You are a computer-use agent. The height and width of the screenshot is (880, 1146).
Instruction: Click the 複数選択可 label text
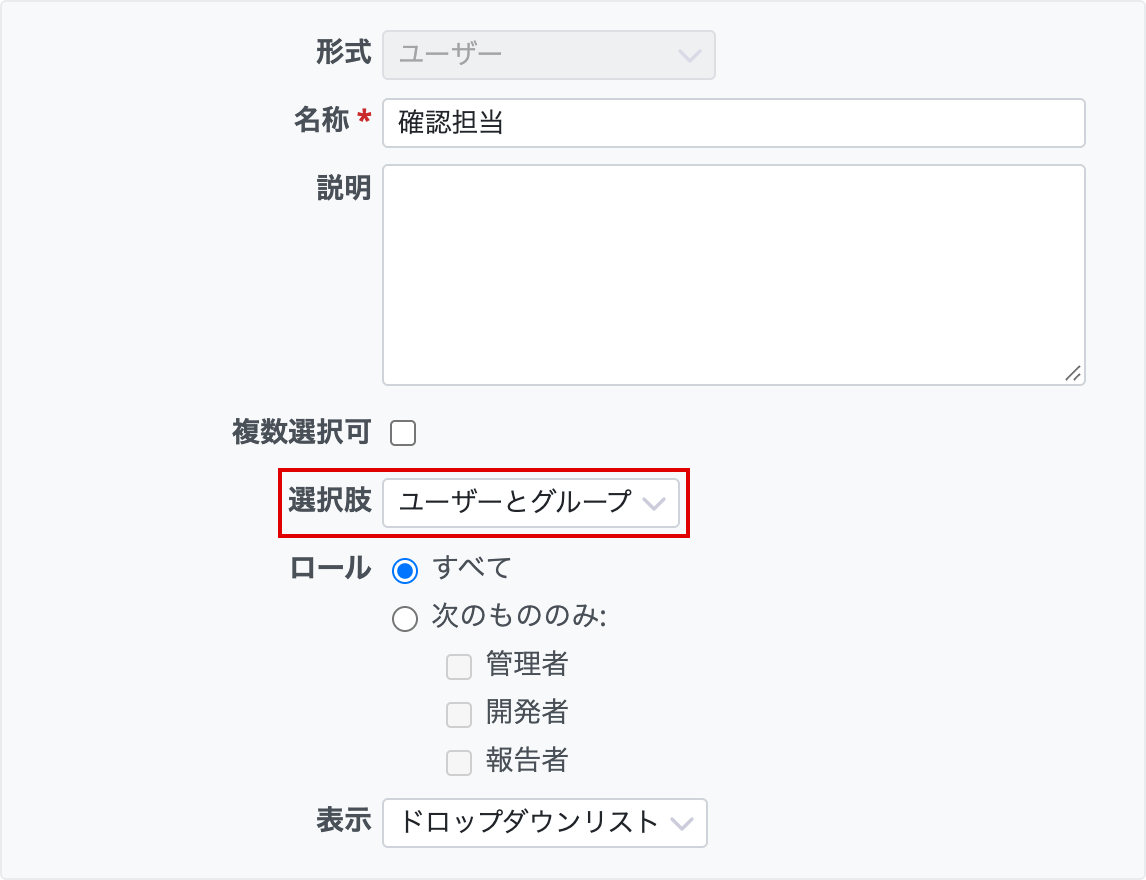click(x=302, y=432)
